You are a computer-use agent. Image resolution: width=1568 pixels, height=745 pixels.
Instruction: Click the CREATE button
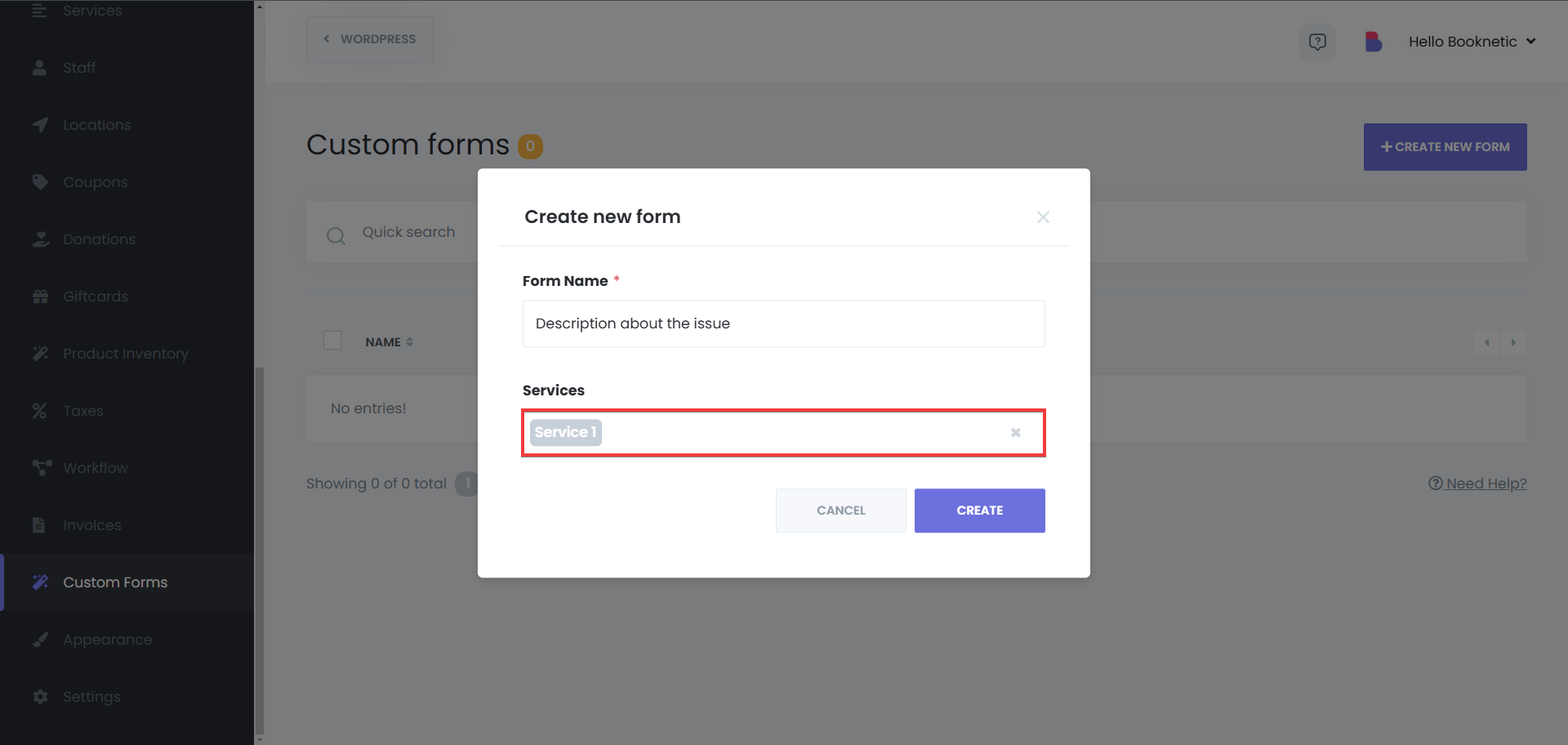tap(979, 511)
